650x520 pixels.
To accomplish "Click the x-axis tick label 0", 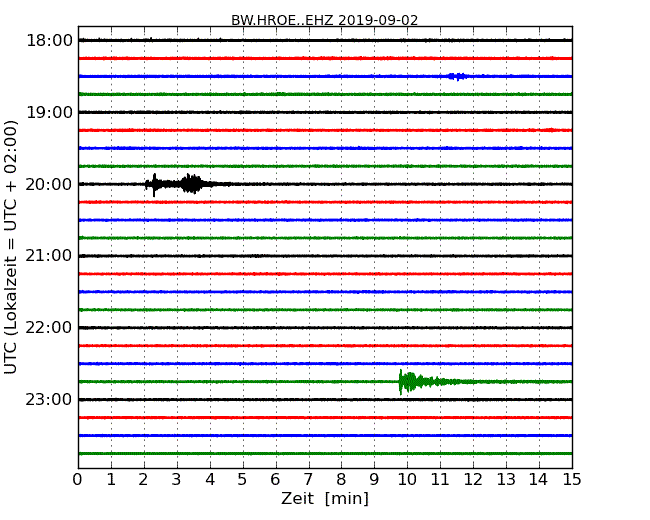I will [x=78, y=479].
